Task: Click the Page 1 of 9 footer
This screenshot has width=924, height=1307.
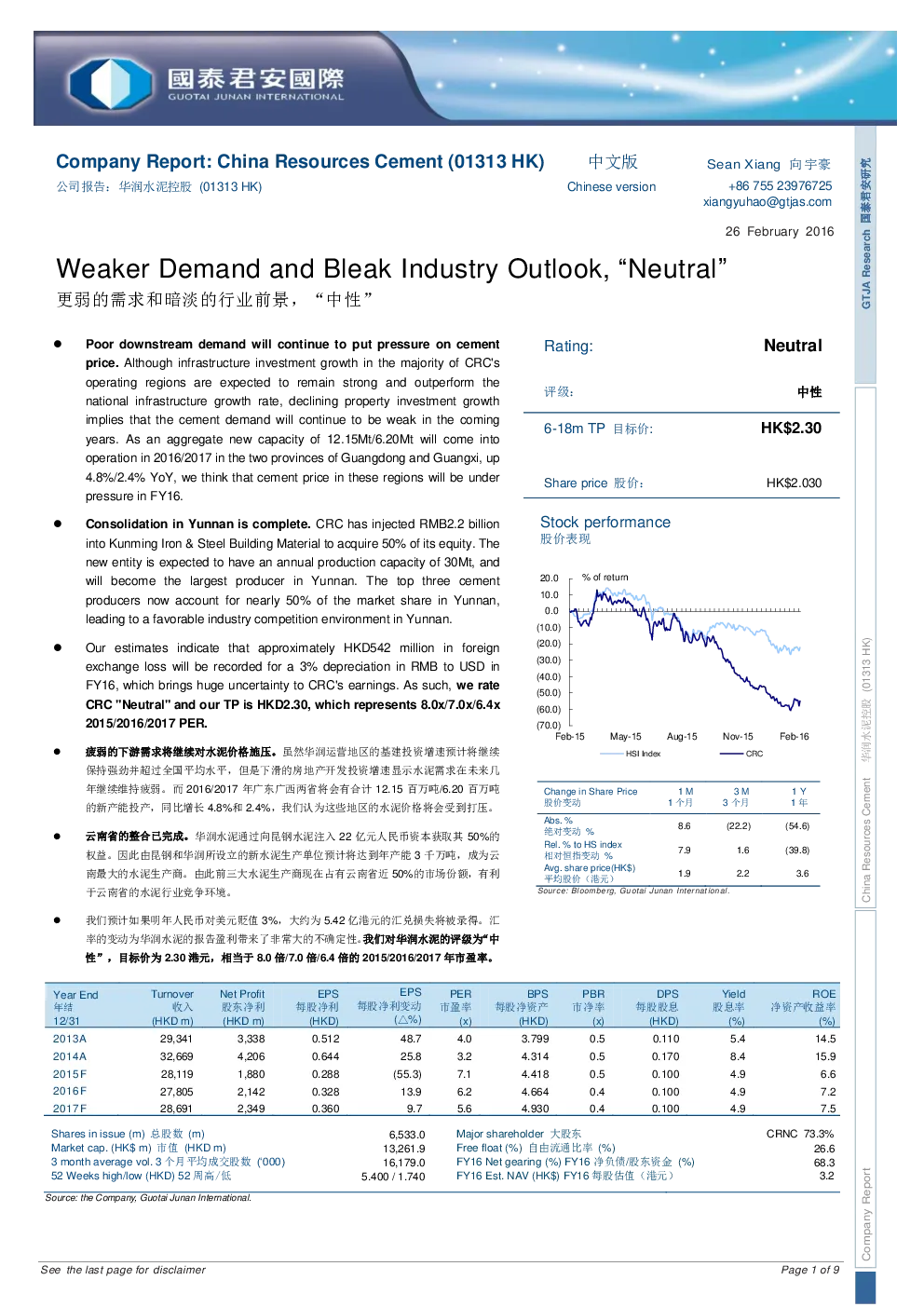Action: point(810,1270)
